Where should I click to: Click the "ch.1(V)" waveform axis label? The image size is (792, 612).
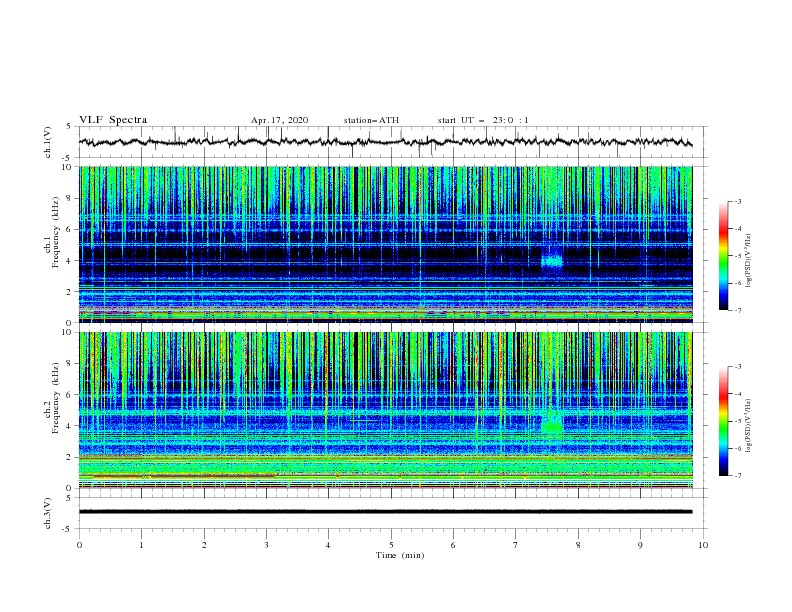[48, 142]
